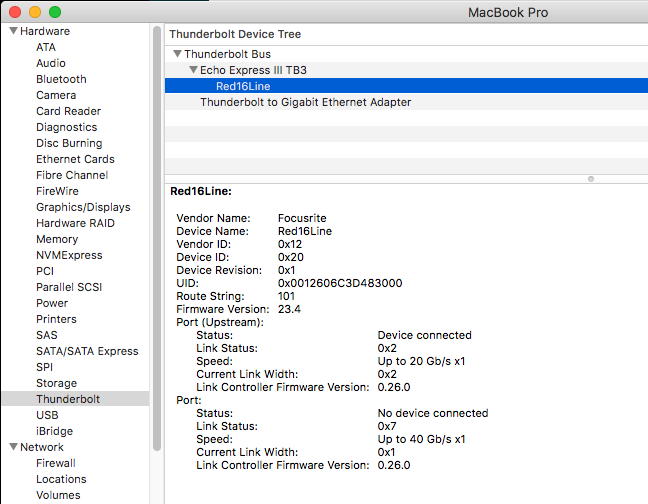648x504 pixels.
Task: Open the Audio hardware category
Action: click(x=51, y=63)
